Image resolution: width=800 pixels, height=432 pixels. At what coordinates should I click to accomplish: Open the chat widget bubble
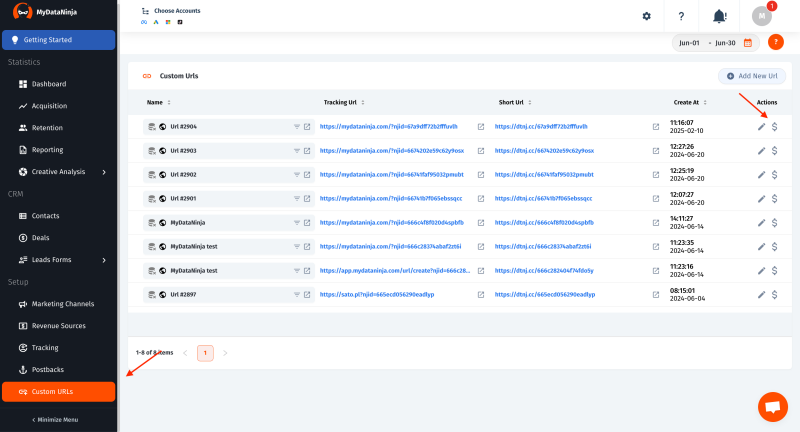click(772, 407)
